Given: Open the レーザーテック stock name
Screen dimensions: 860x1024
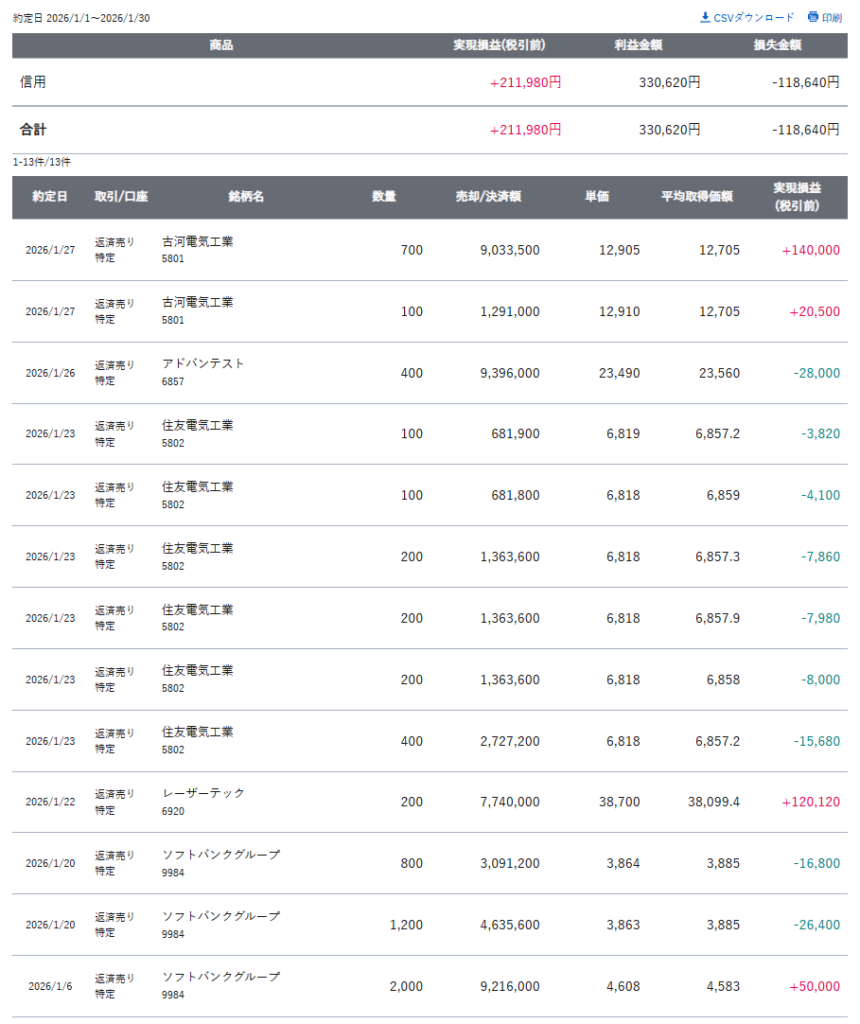Looking at the screenshot, I should pyautogui.click(x=203, y=792).
